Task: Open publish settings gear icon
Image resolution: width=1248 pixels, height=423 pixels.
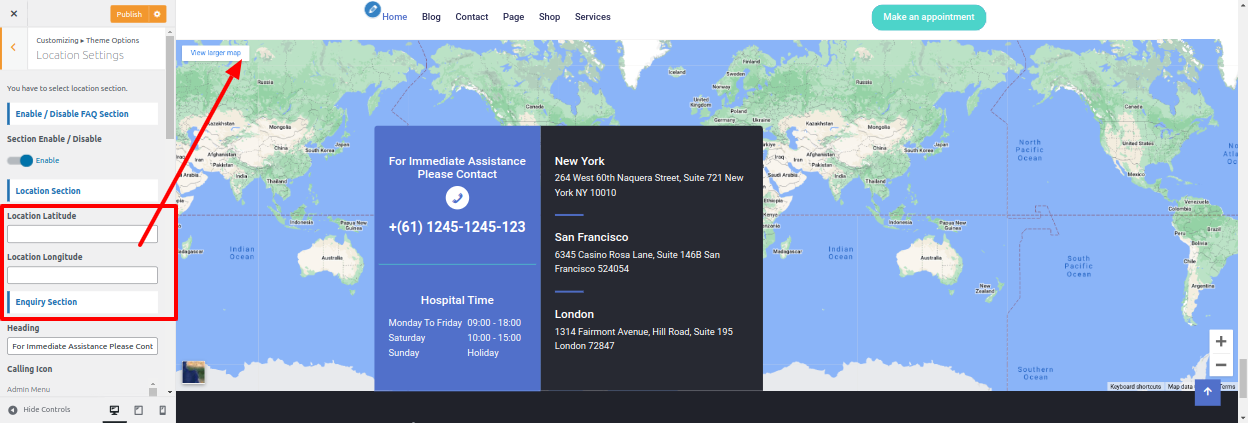Action: pyautogui.click(x=157, y=14)
